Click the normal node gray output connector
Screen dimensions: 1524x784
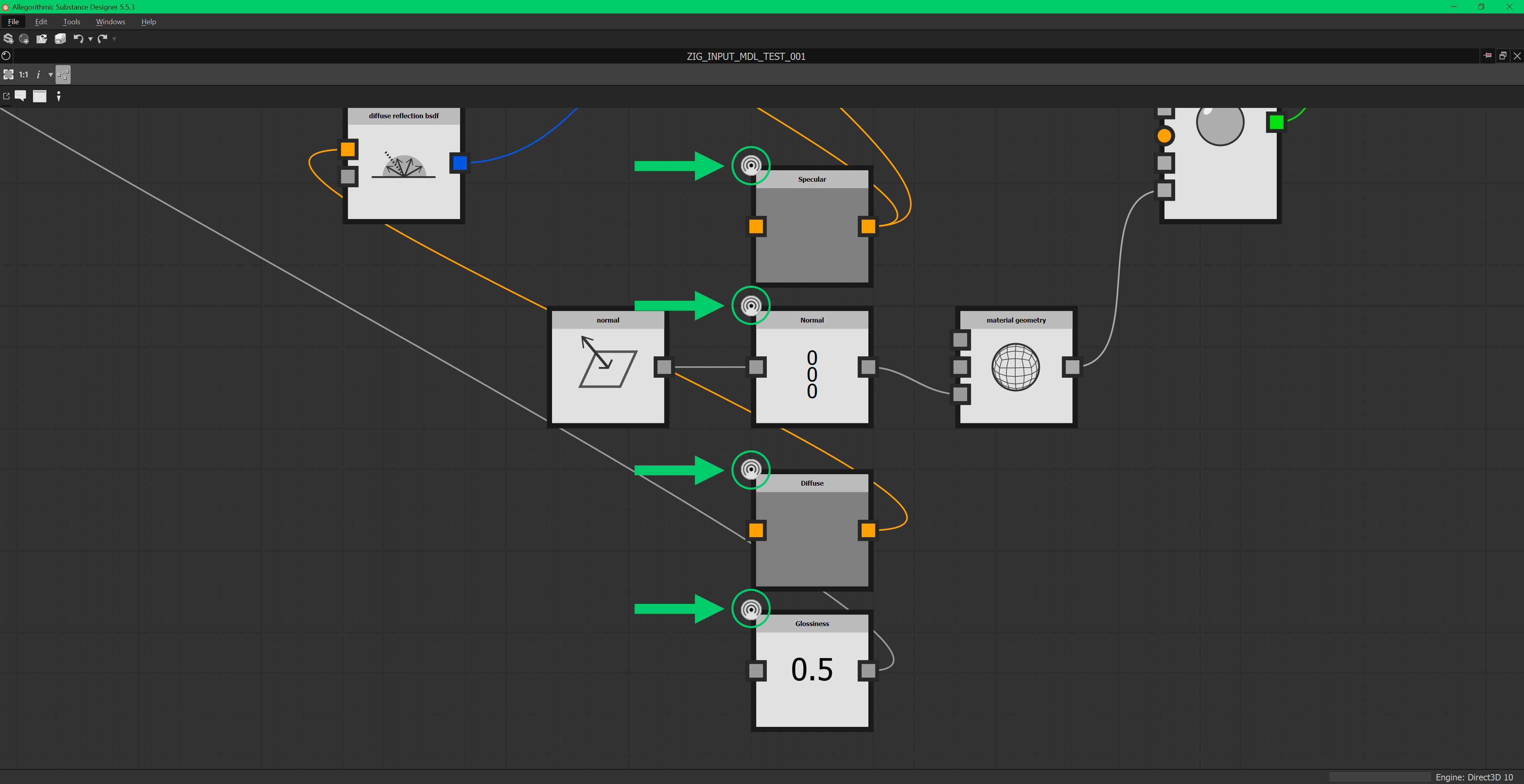[664, 367]
